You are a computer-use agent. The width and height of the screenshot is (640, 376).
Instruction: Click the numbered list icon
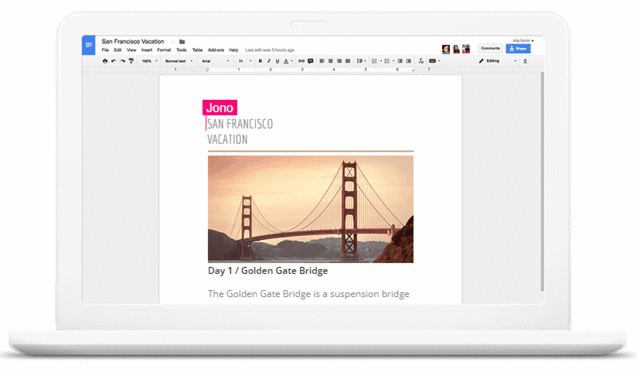[375, 61]
